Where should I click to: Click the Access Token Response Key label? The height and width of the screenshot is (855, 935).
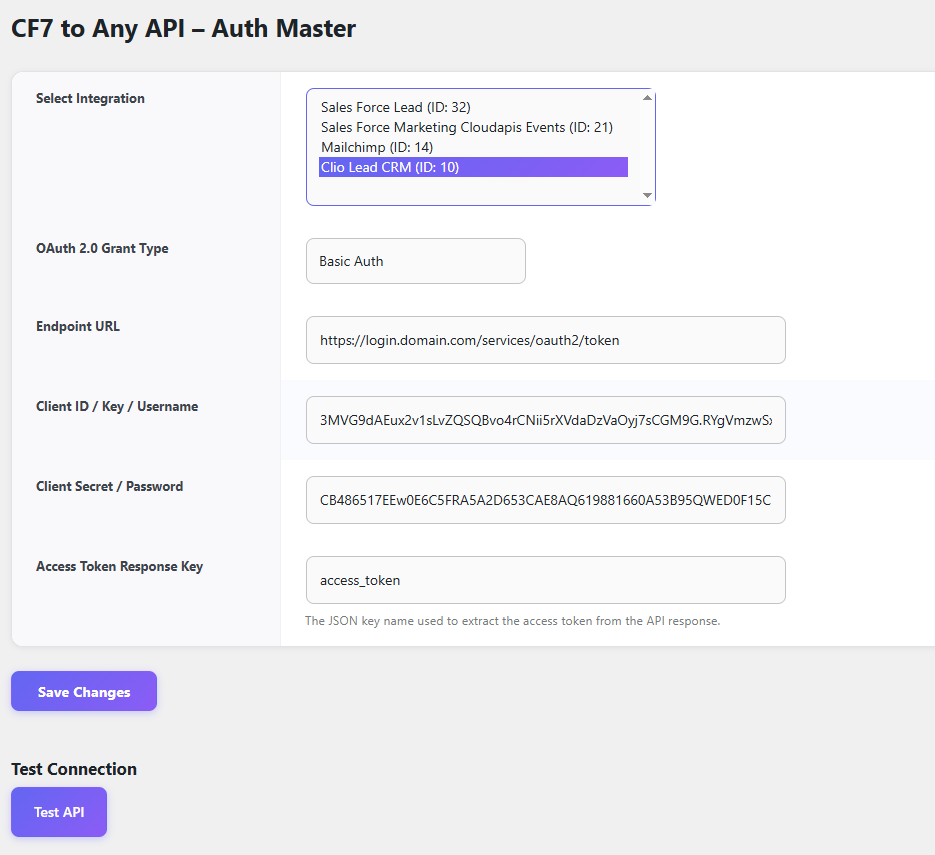tap(119, 566)
